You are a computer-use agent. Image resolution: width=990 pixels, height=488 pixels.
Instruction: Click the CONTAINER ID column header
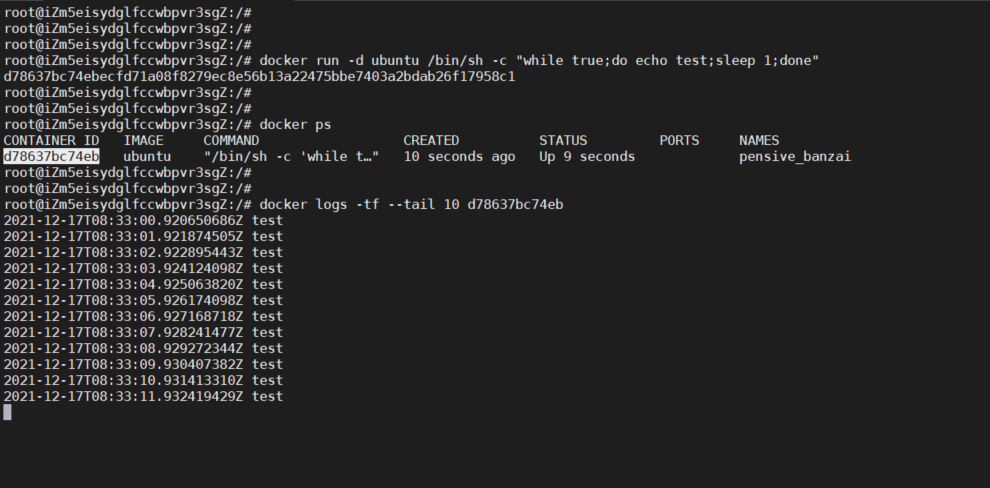coord(51,140)
